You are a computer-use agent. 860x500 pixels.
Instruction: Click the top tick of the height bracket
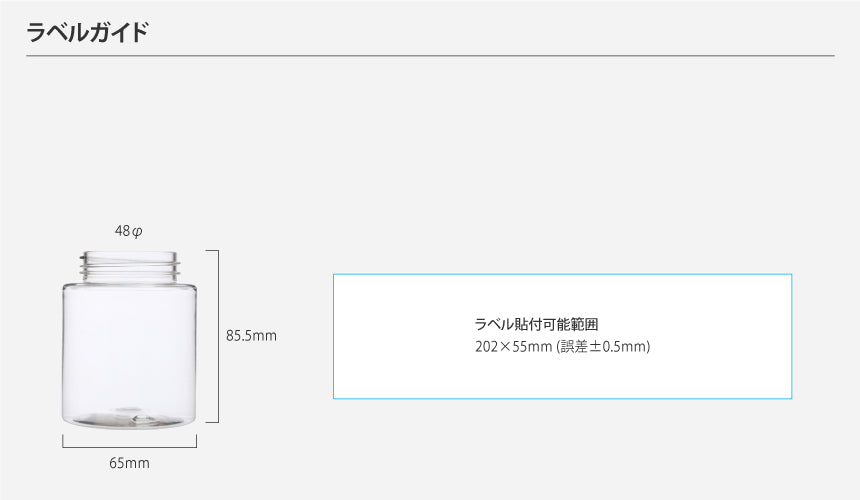coord(212,250)
